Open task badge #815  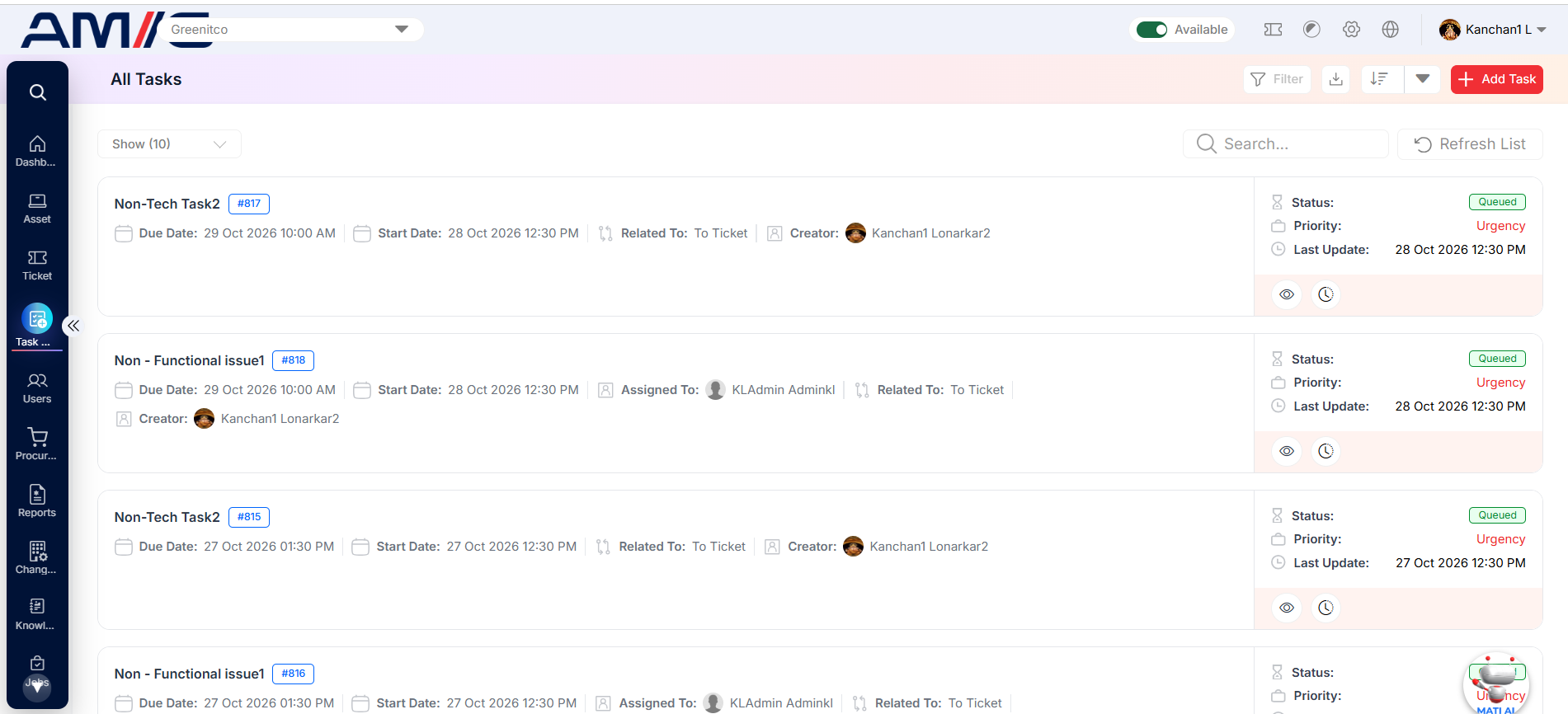coord(249,517)
